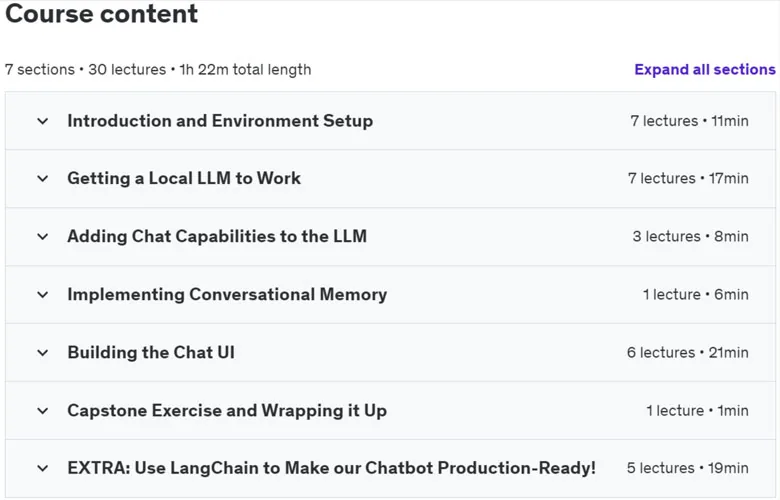Screen dimensions: 780x500
Task: Select Implementing Conversational Memory title
Action: click(x=227, y=295)
